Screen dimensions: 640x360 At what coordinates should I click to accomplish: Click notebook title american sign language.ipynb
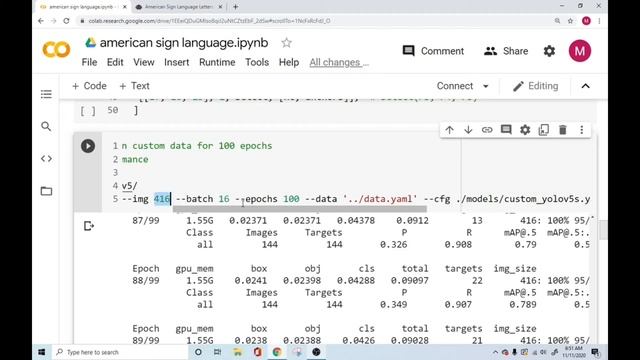pyautogui.click(x=184, y=43)
